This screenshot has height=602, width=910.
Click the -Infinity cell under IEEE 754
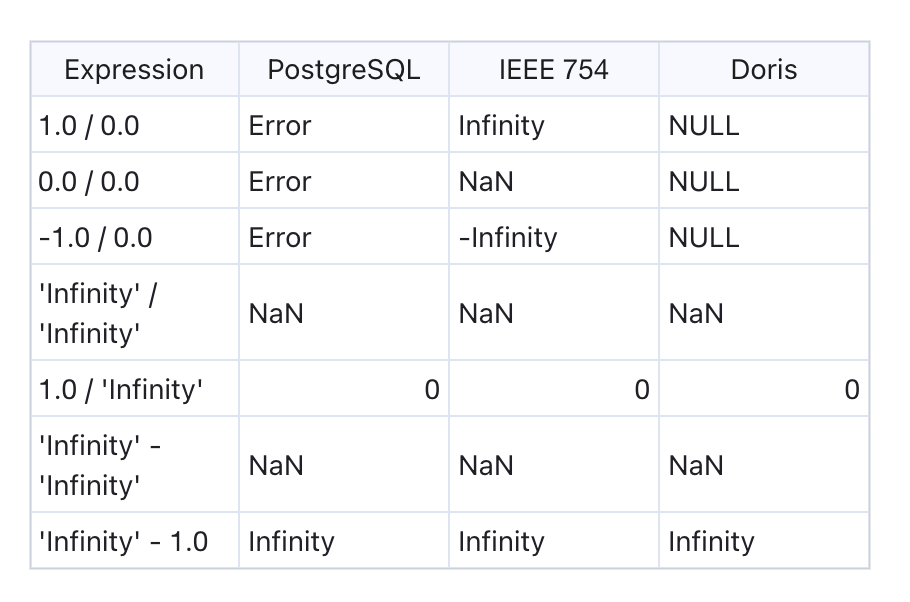(x=507, y=238)
